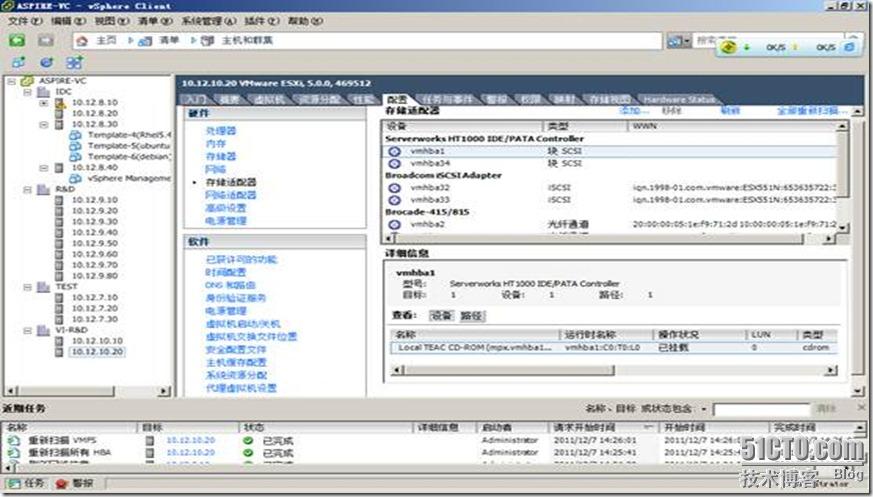Switch to the 摘要 tab
Image resolution: width=873 pixels, height=497 pixels.
pyautogui.click(x=229, y=100)
